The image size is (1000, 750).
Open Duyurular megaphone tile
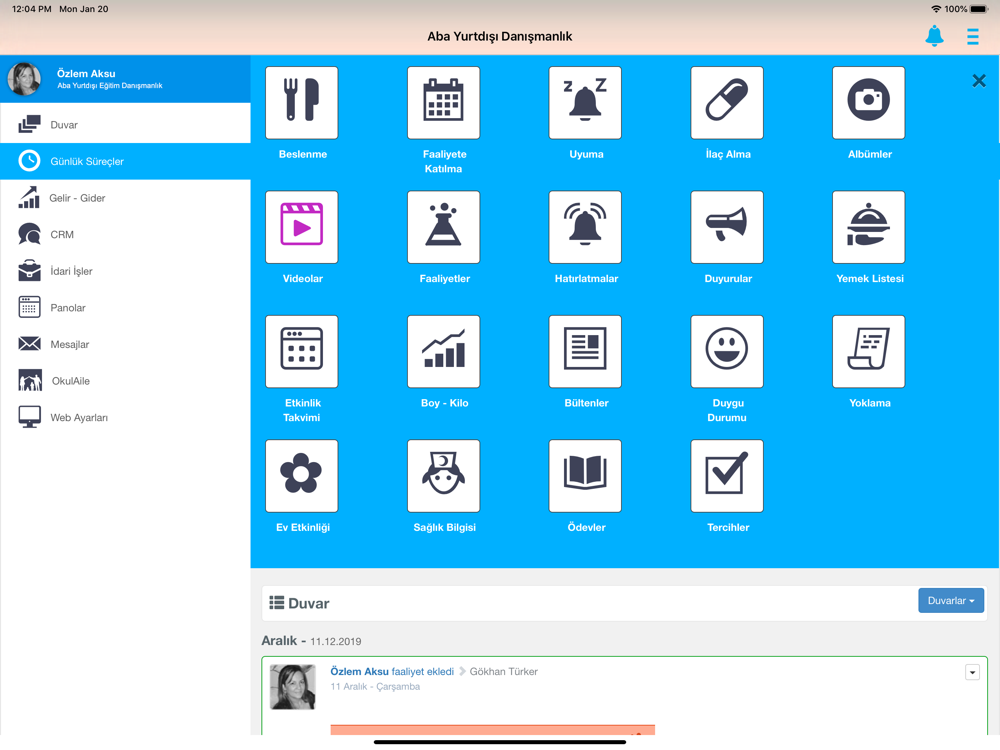pos(726,227)
